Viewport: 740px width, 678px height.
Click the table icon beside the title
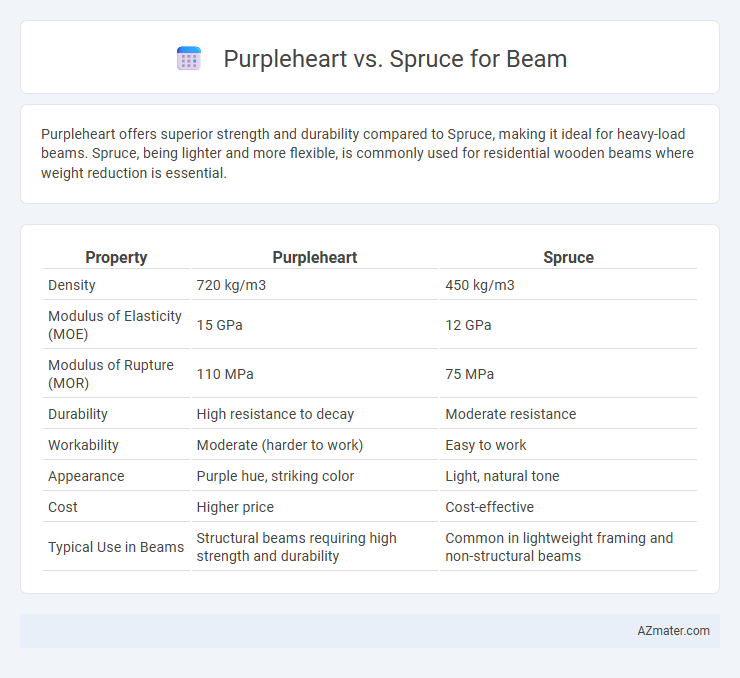189,59
